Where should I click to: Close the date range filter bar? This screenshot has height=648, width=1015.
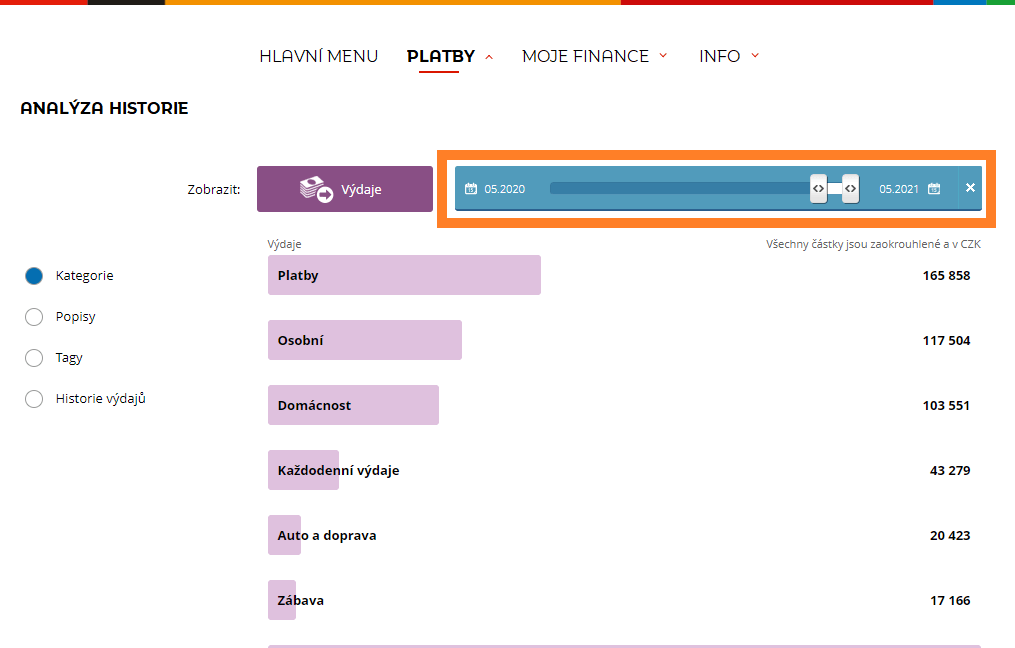pyautogui.click(x=970, y=188)
